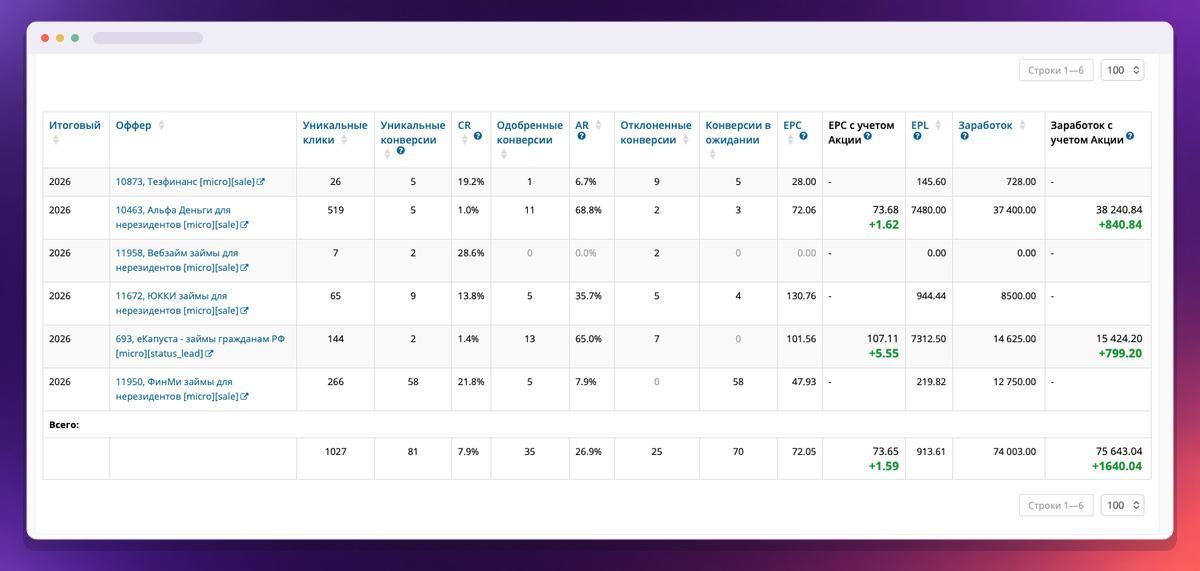Open the help tooltip for Уникальные конверсии
This screenshot has height=571, width=1200.
click(x=400, y=151)
